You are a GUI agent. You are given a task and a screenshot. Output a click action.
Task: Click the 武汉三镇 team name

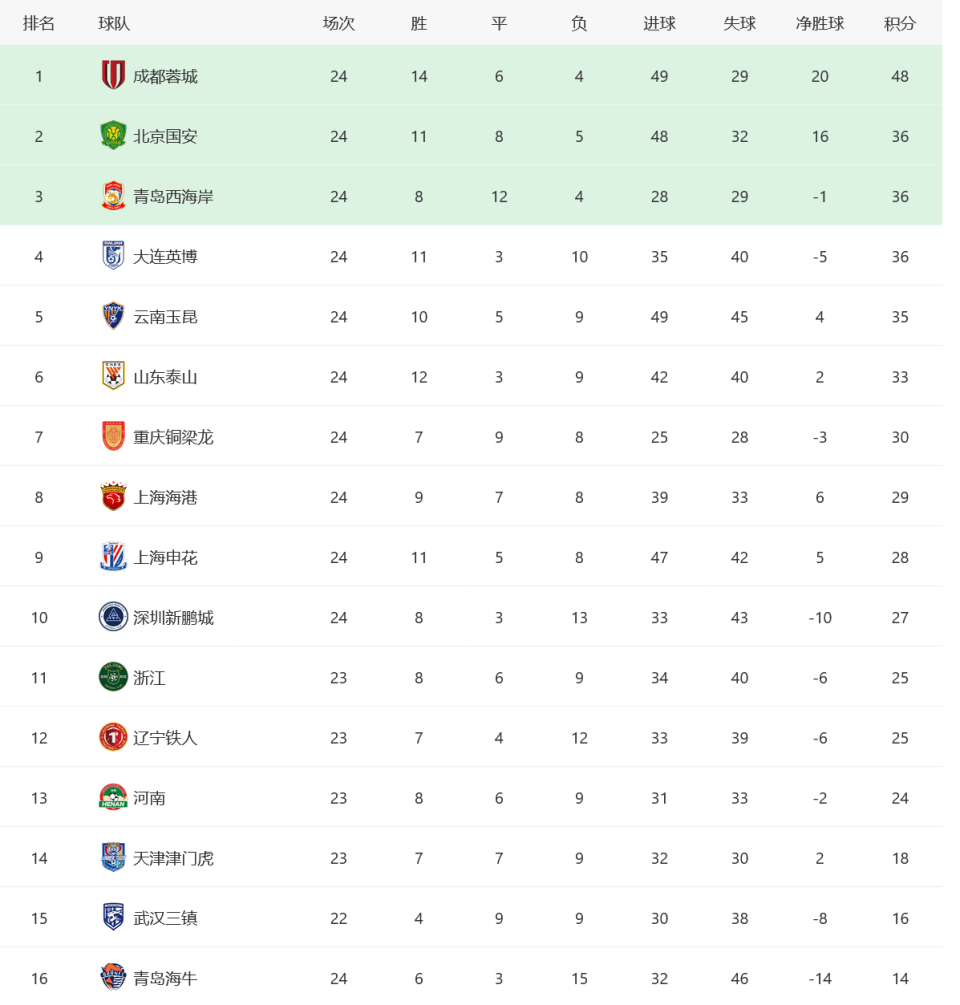coord(165,918)
